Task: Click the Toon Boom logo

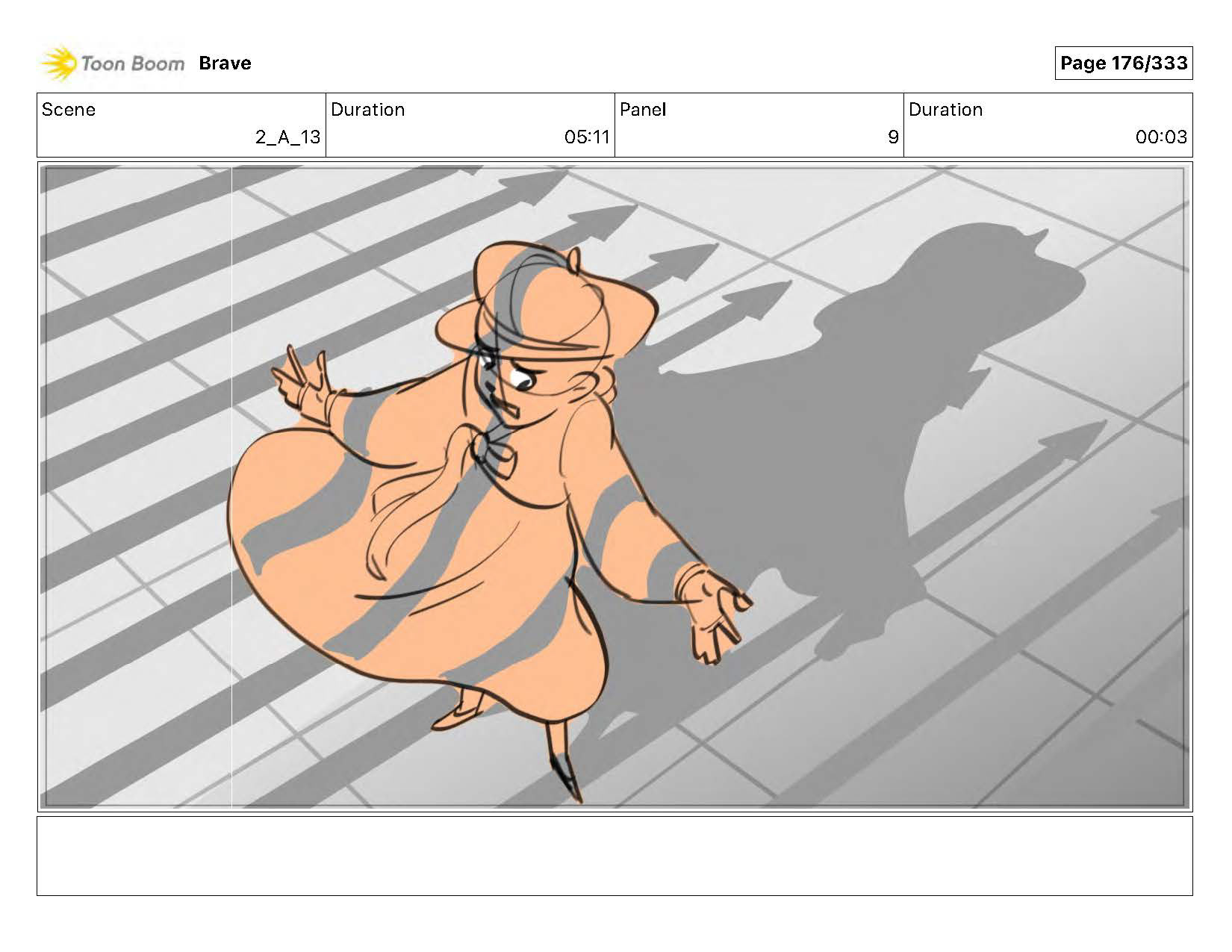Action: click(112, 63)
